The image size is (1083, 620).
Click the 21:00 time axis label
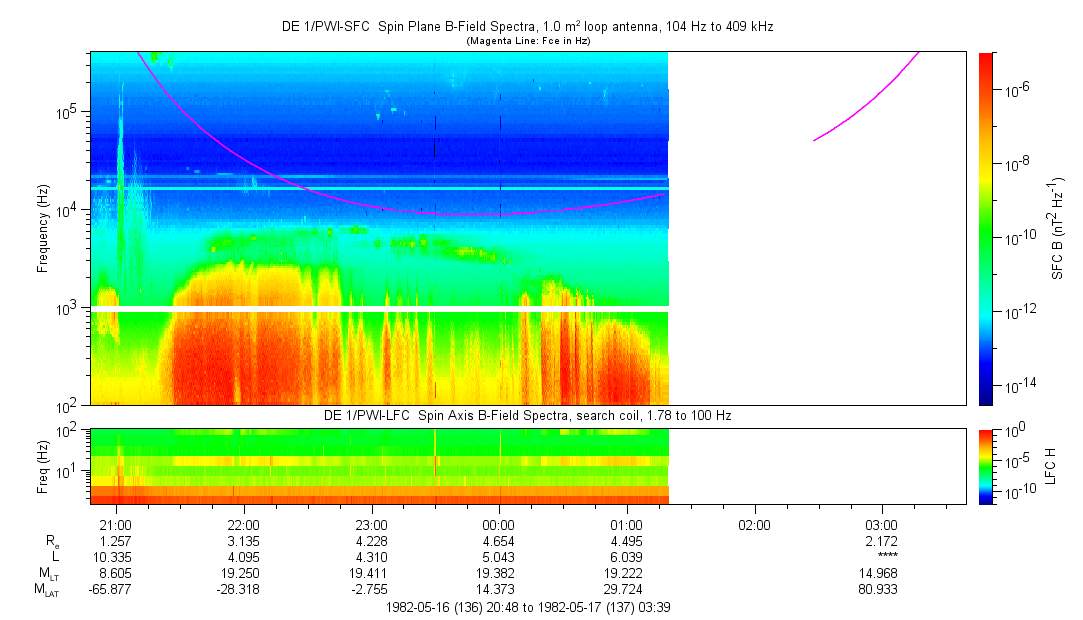point(117,524)
